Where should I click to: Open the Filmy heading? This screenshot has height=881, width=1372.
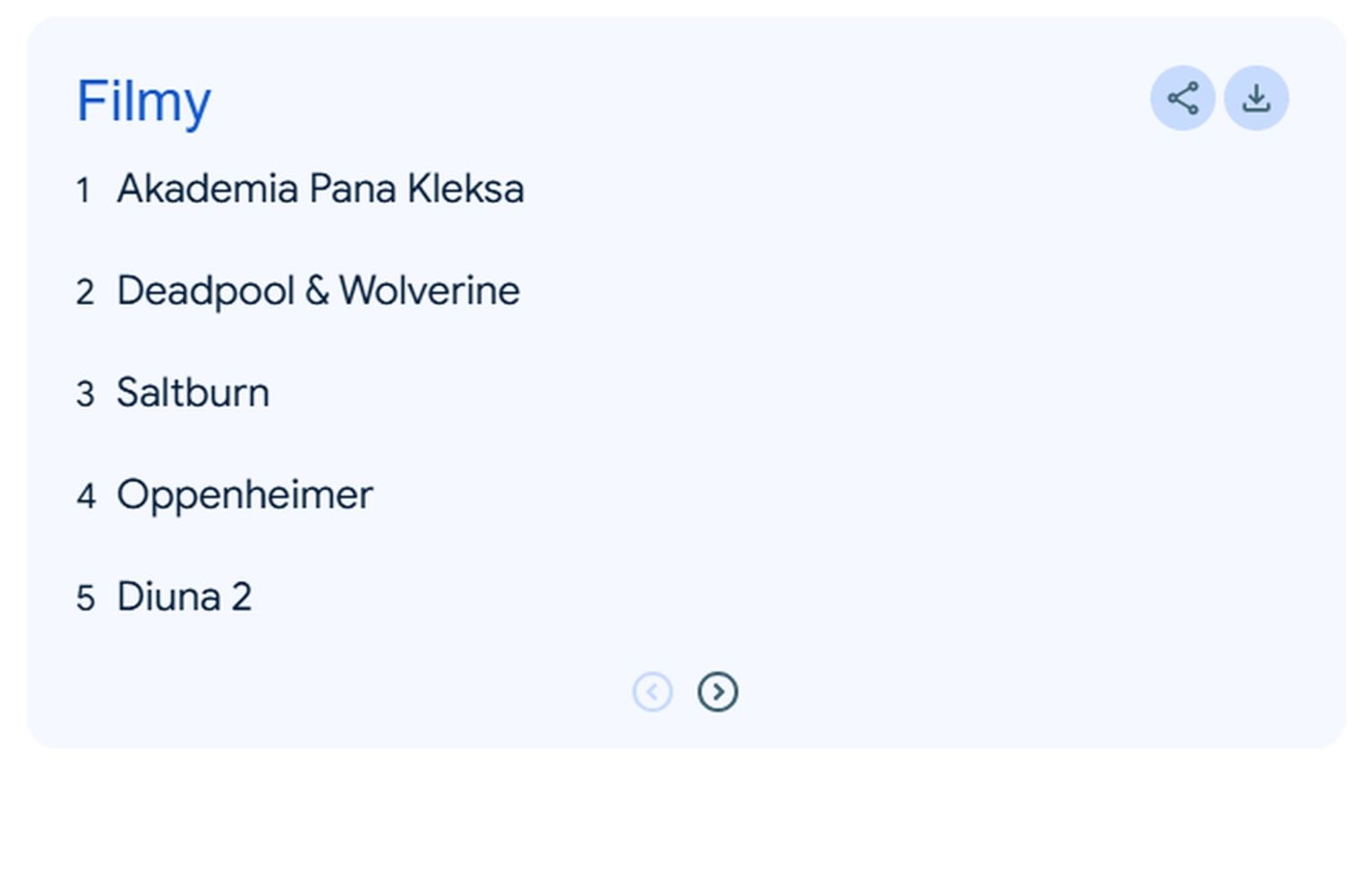pyautogui.click(x=143, y=100)
